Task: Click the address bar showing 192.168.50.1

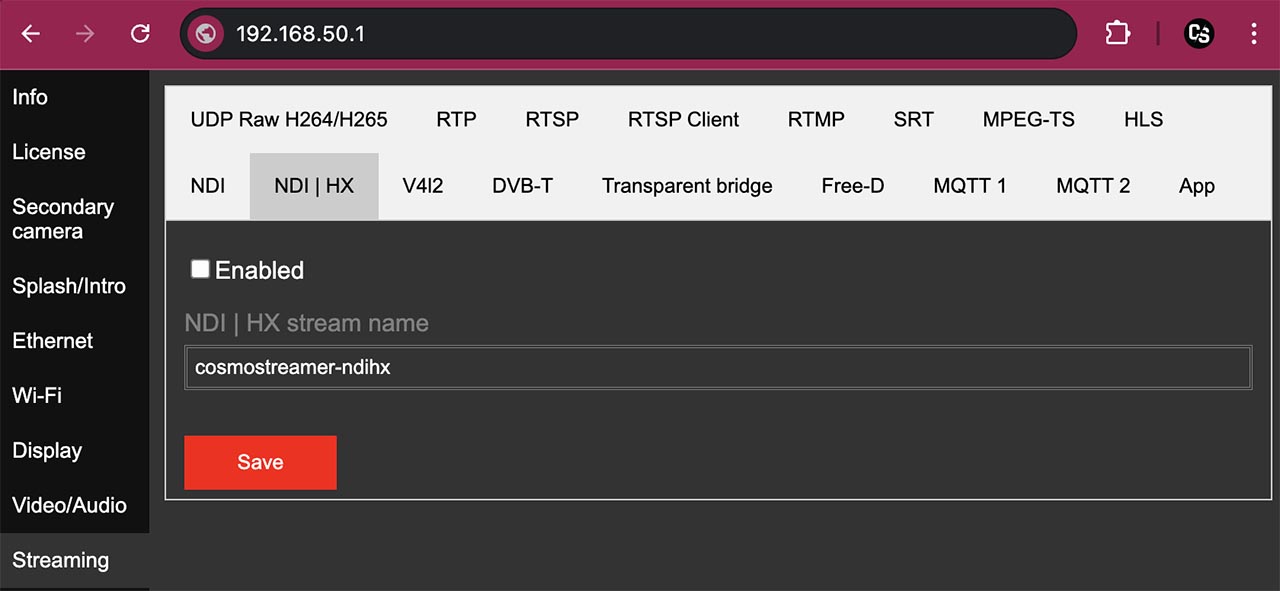Action: click(628, 34)
